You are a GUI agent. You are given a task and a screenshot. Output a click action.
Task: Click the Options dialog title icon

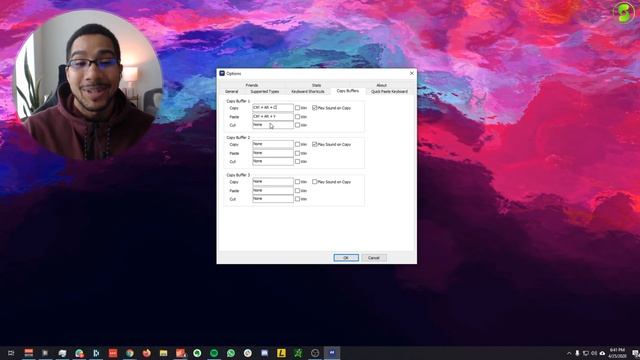(x=222, y=73)
